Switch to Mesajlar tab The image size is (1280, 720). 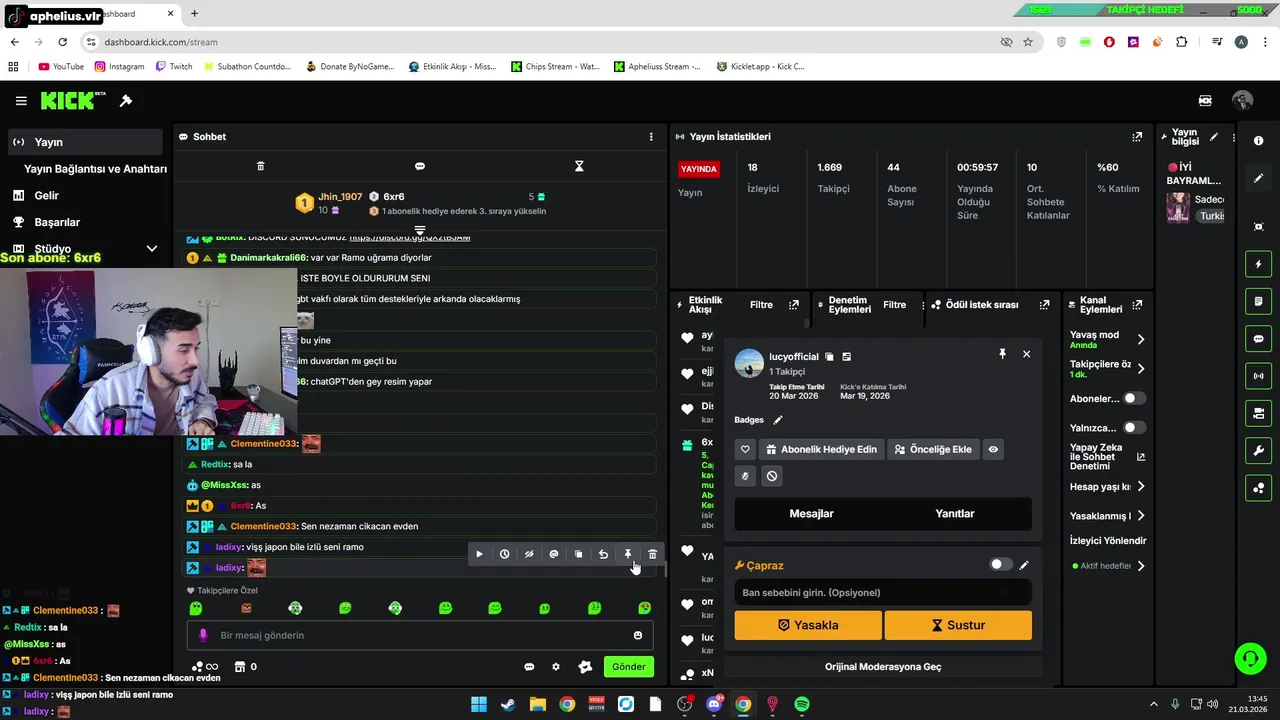[x=811, y=514]
